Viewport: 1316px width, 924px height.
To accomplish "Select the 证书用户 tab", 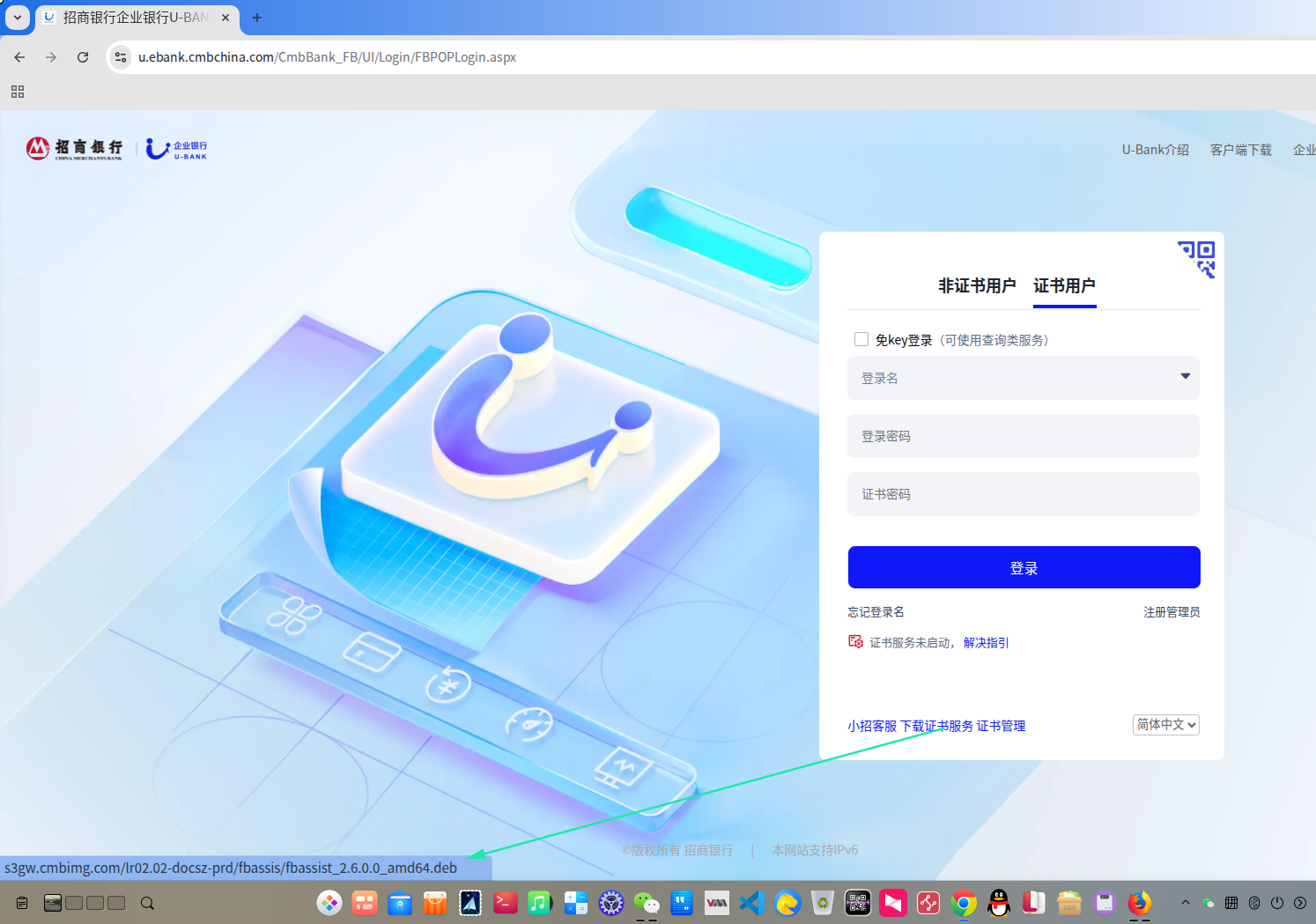I will pyautogui.click(x=1065, y=285).
